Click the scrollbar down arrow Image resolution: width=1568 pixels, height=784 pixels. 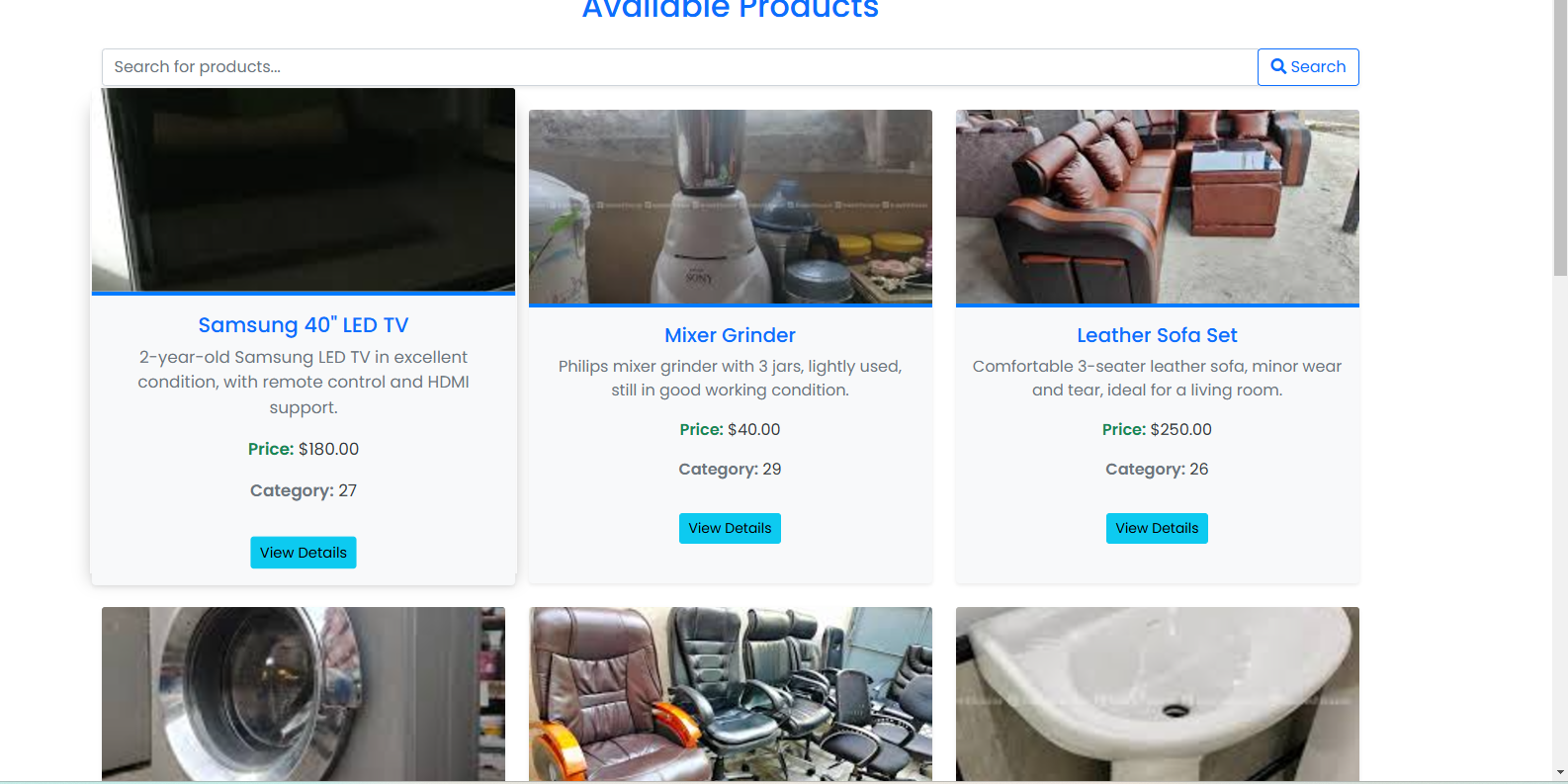(x=1560, y=772)
